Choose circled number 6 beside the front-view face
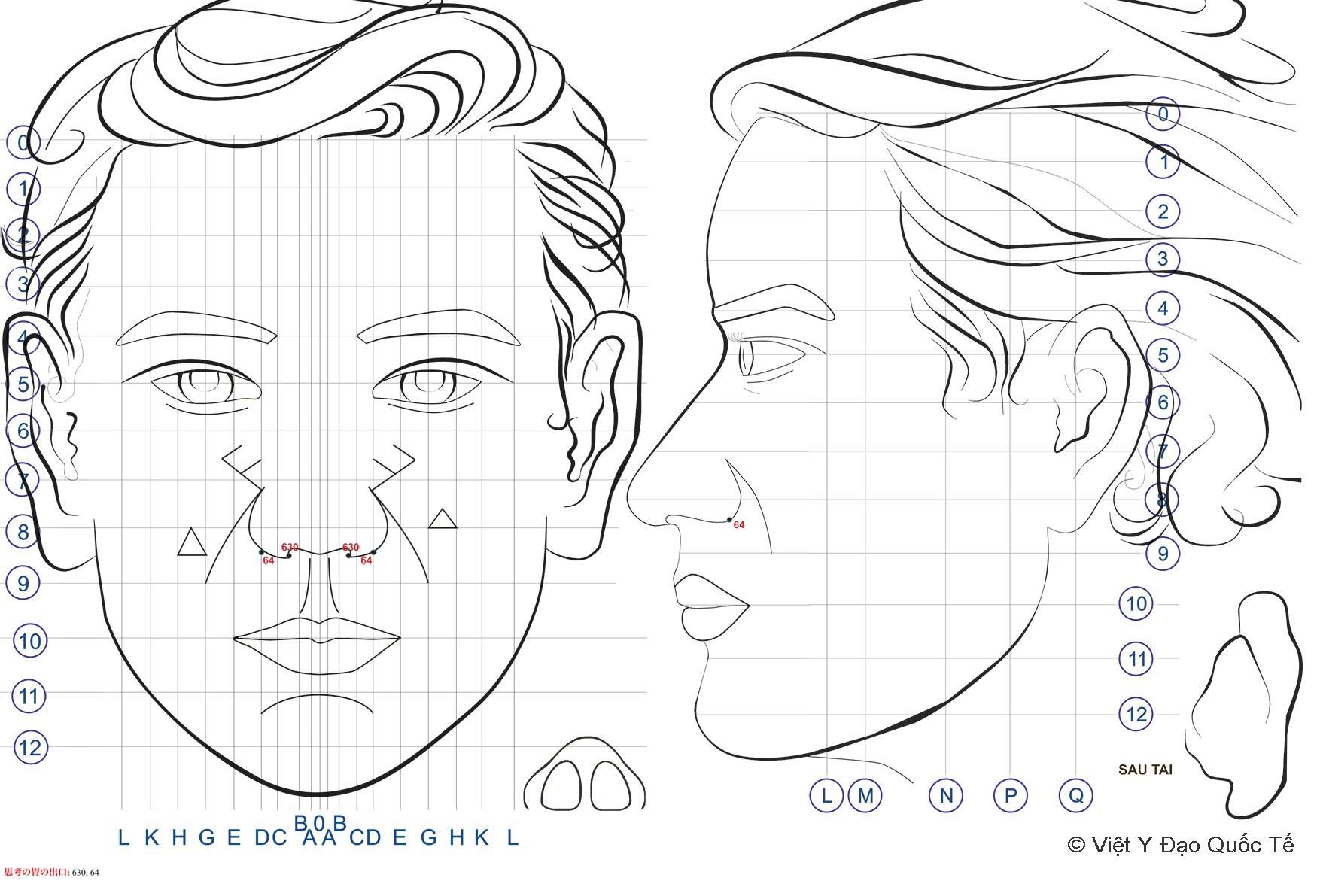Viewport: 1317px width, 896px height. [23, 431]
